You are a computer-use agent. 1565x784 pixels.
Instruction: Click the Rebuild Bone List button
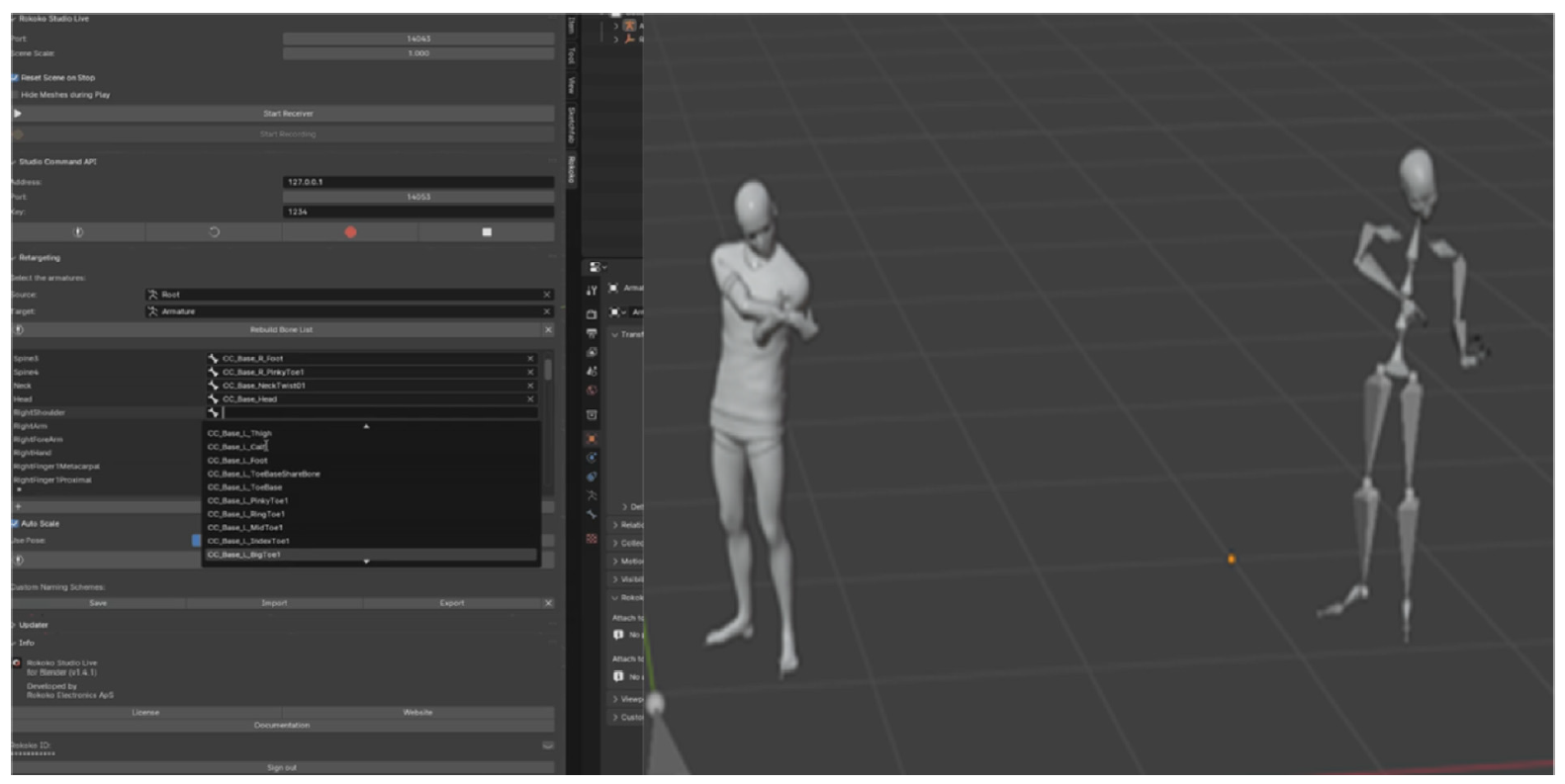click(281, 330)
